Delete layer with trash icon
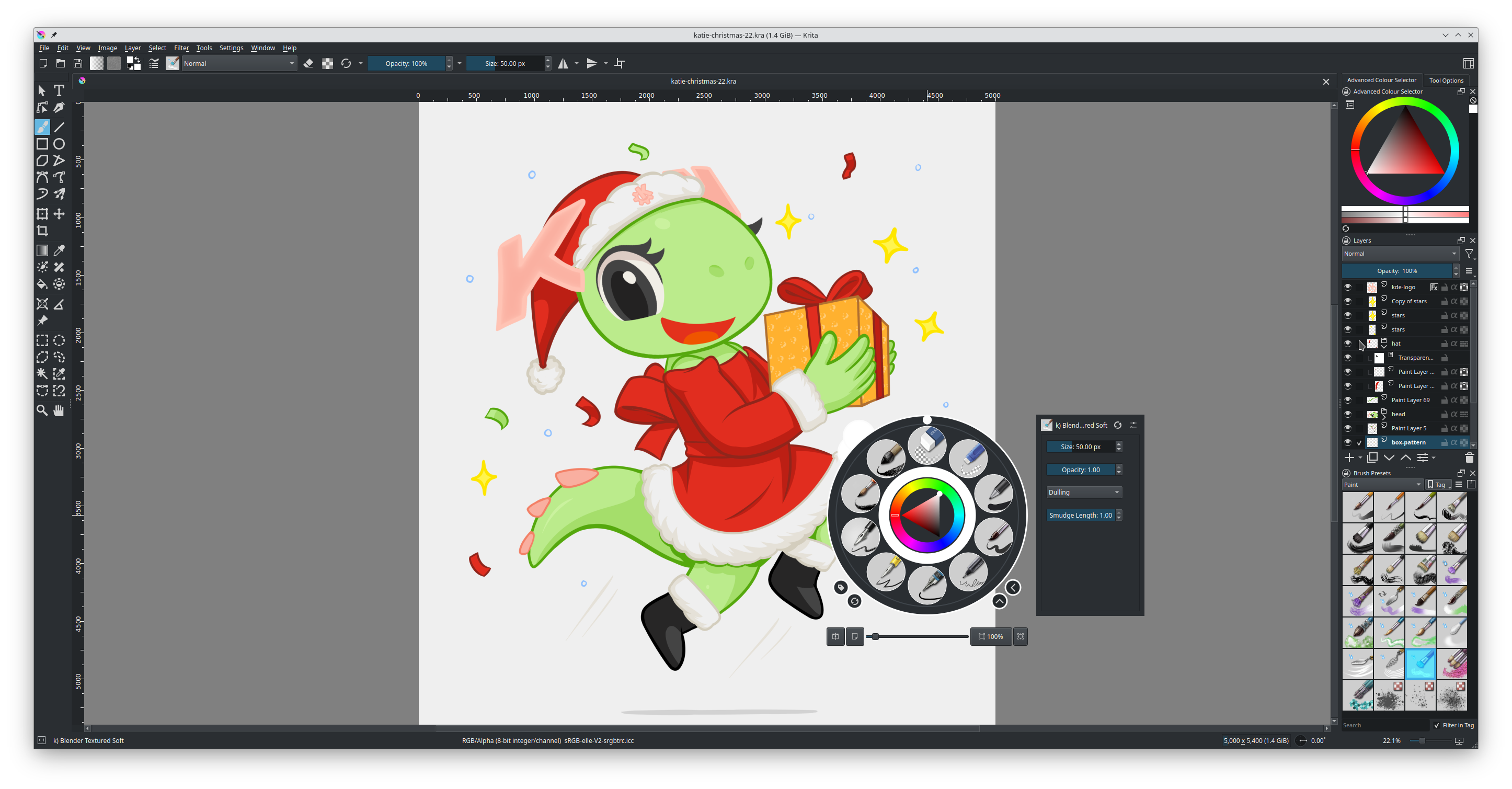The width and height of the screenshot is (1512, 789). coord(1469,458)
